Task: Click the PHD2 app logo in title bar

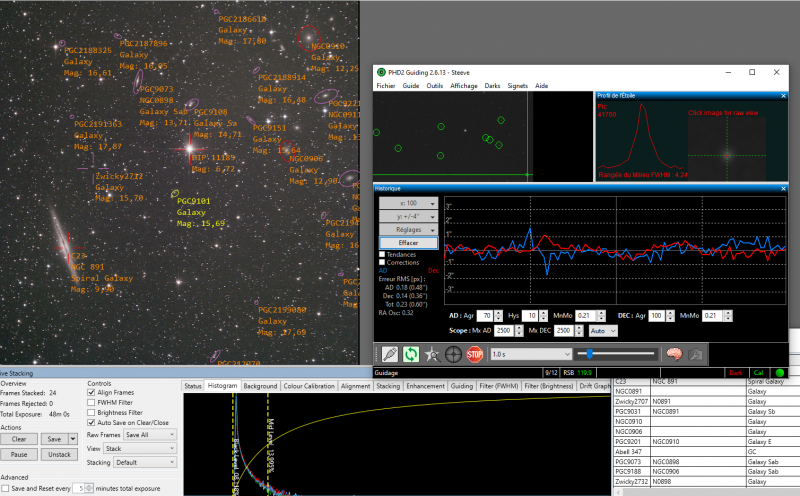Action: pos(381,72)
